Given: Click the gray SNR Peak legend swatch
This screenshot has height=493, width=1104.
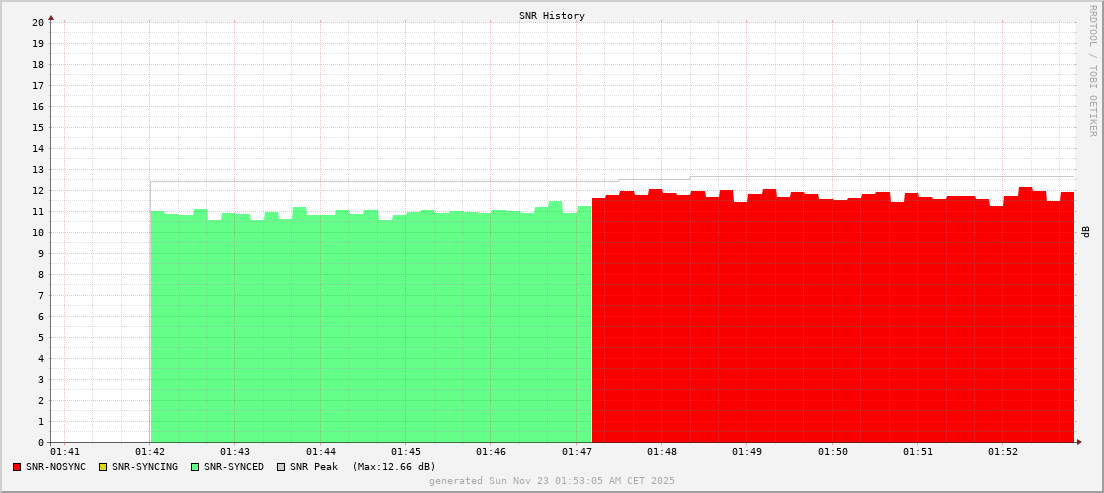Looking at the screenshot, I should 281,467.
